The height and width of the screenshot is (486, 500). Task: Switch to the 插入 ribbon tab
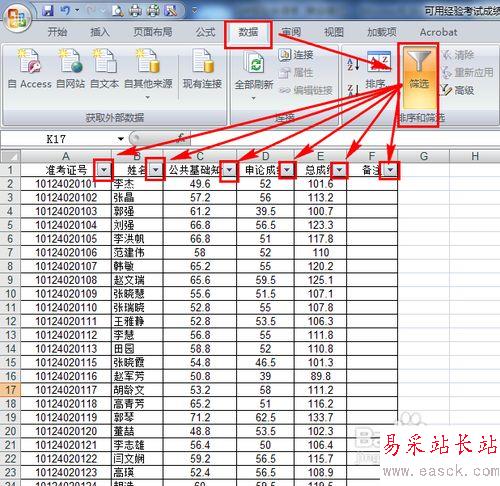[100, 32]
